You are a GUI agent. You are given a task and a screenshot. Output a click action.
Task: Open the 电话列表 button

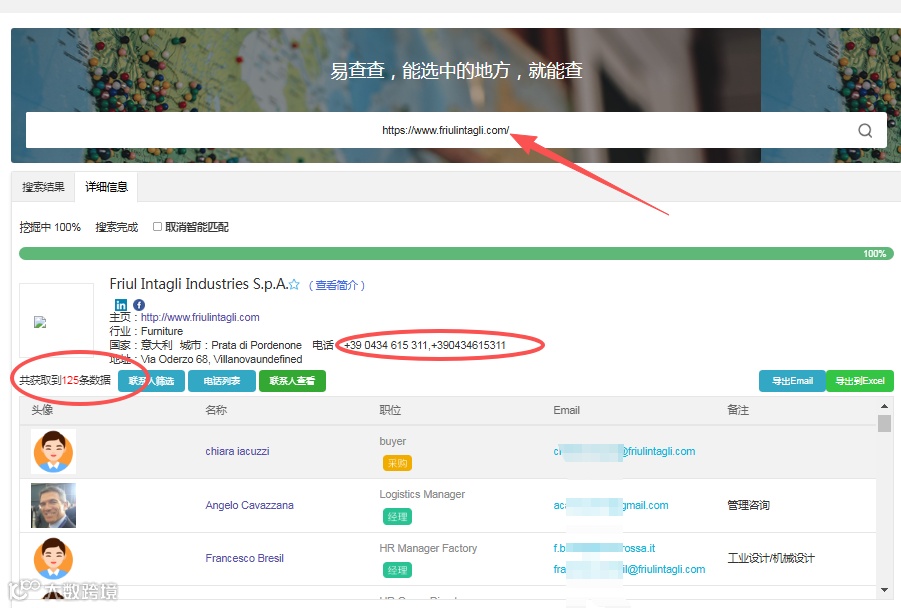[x=222, y=381]
